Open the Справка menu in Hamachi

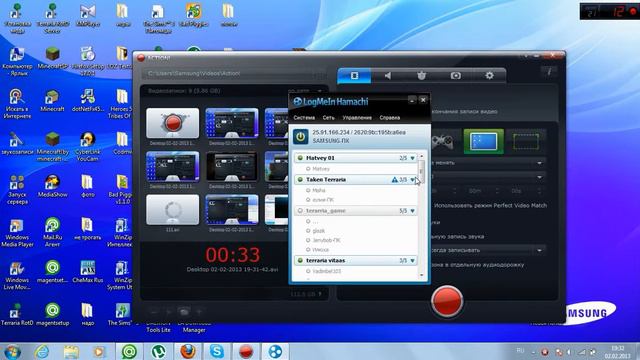[390, 118]
